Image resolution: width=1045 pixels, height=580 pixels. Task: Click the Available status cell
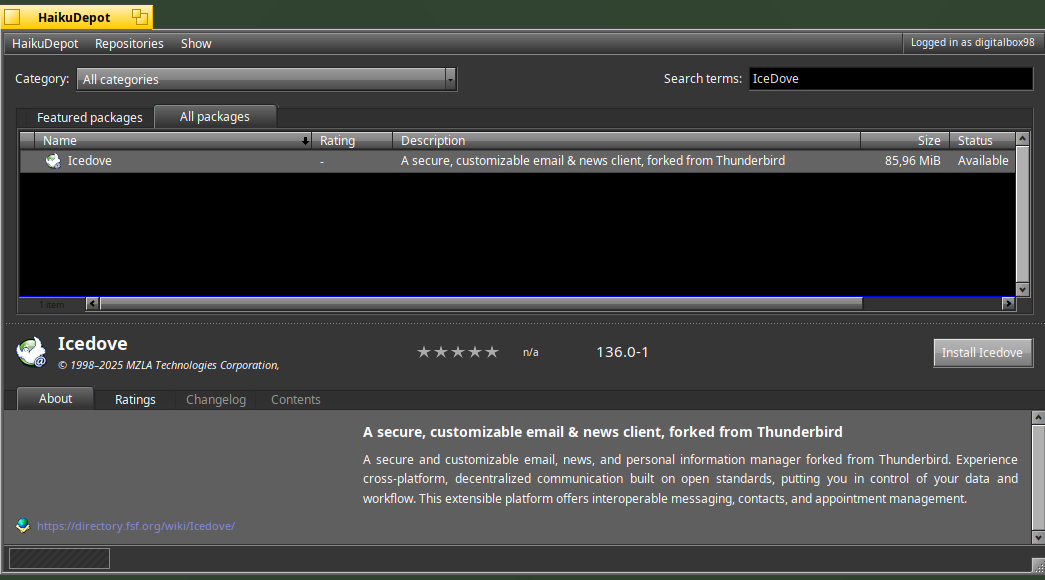(983, 161)
